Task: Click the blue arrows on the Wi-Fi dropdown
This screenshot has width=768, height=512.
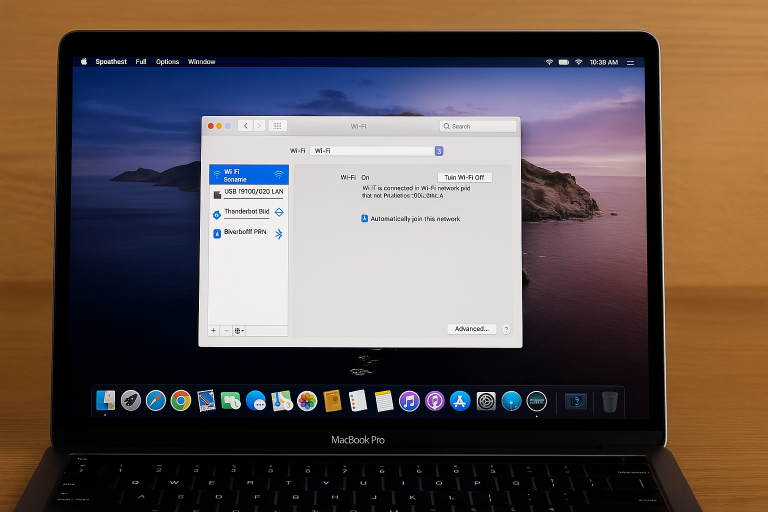Action: point(439,151)
